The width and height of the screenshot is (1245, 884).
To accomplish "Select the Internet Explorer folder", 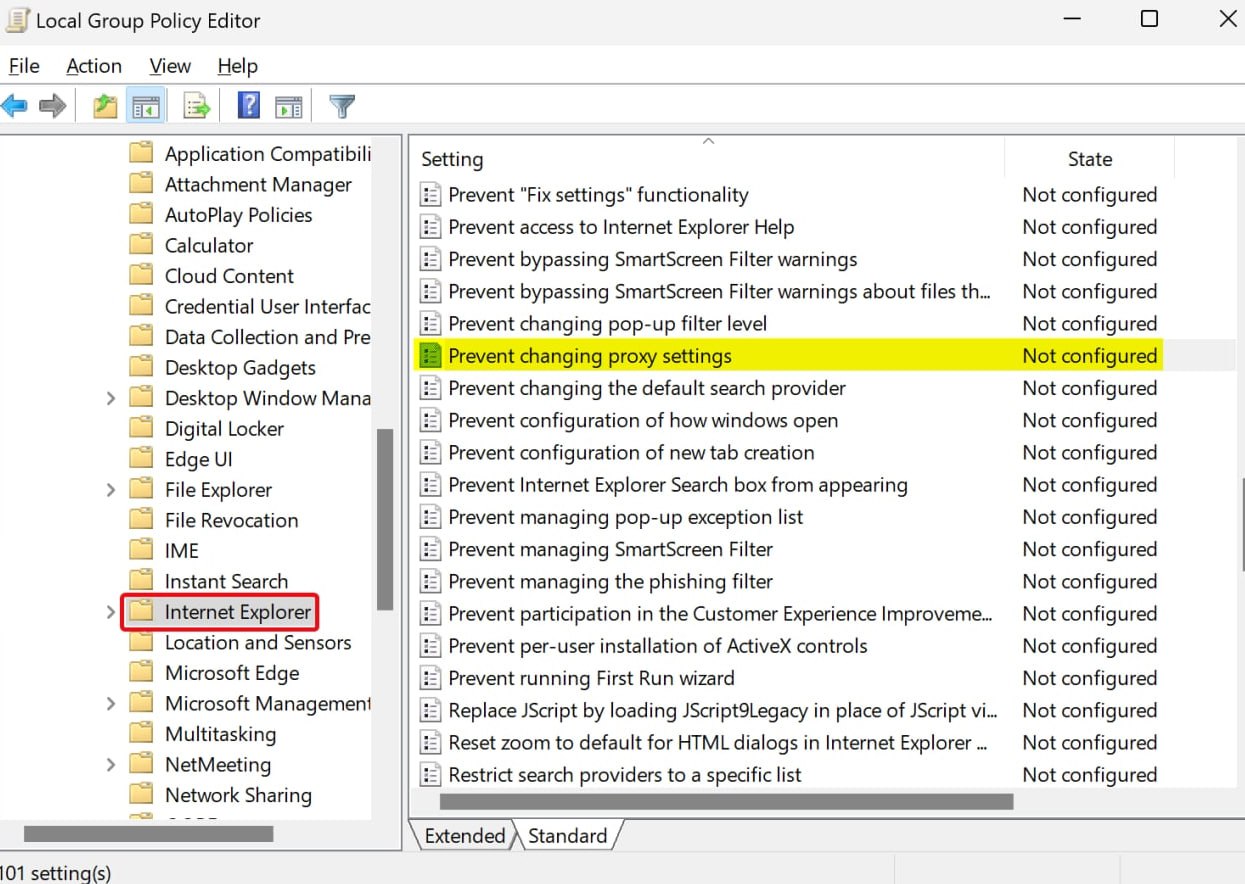I will coord(238,612).
